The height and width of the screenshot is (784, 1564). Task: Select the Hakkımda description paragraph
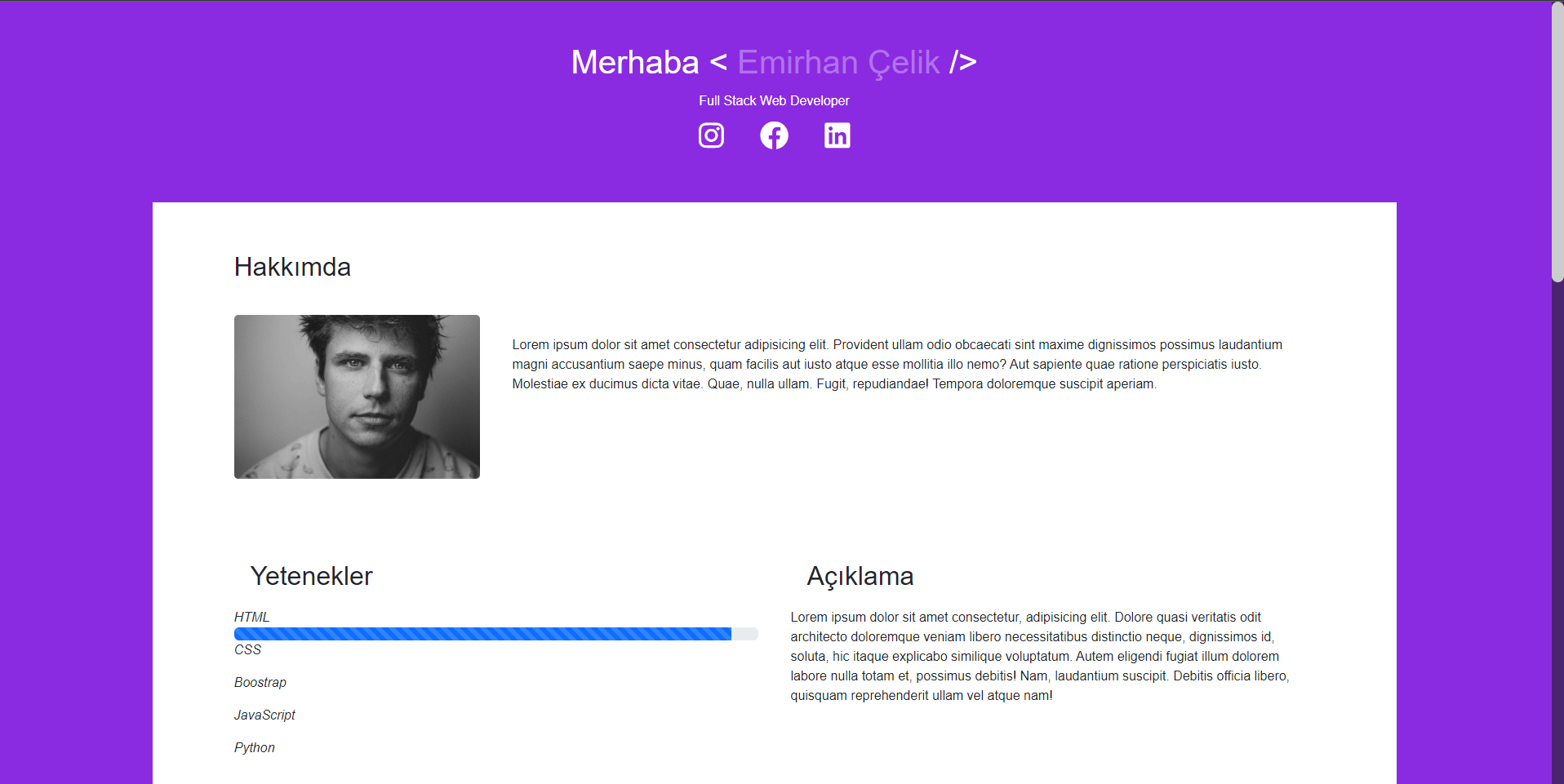point(896,364)
